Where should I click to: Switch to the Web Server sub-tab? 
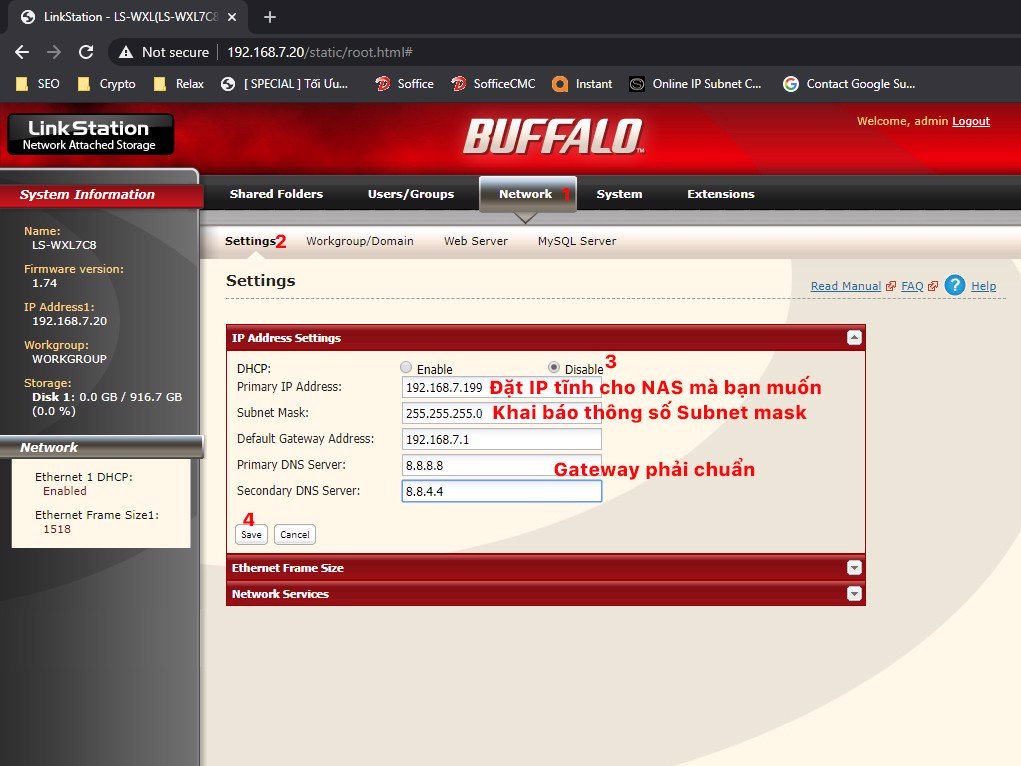(476, 241)
